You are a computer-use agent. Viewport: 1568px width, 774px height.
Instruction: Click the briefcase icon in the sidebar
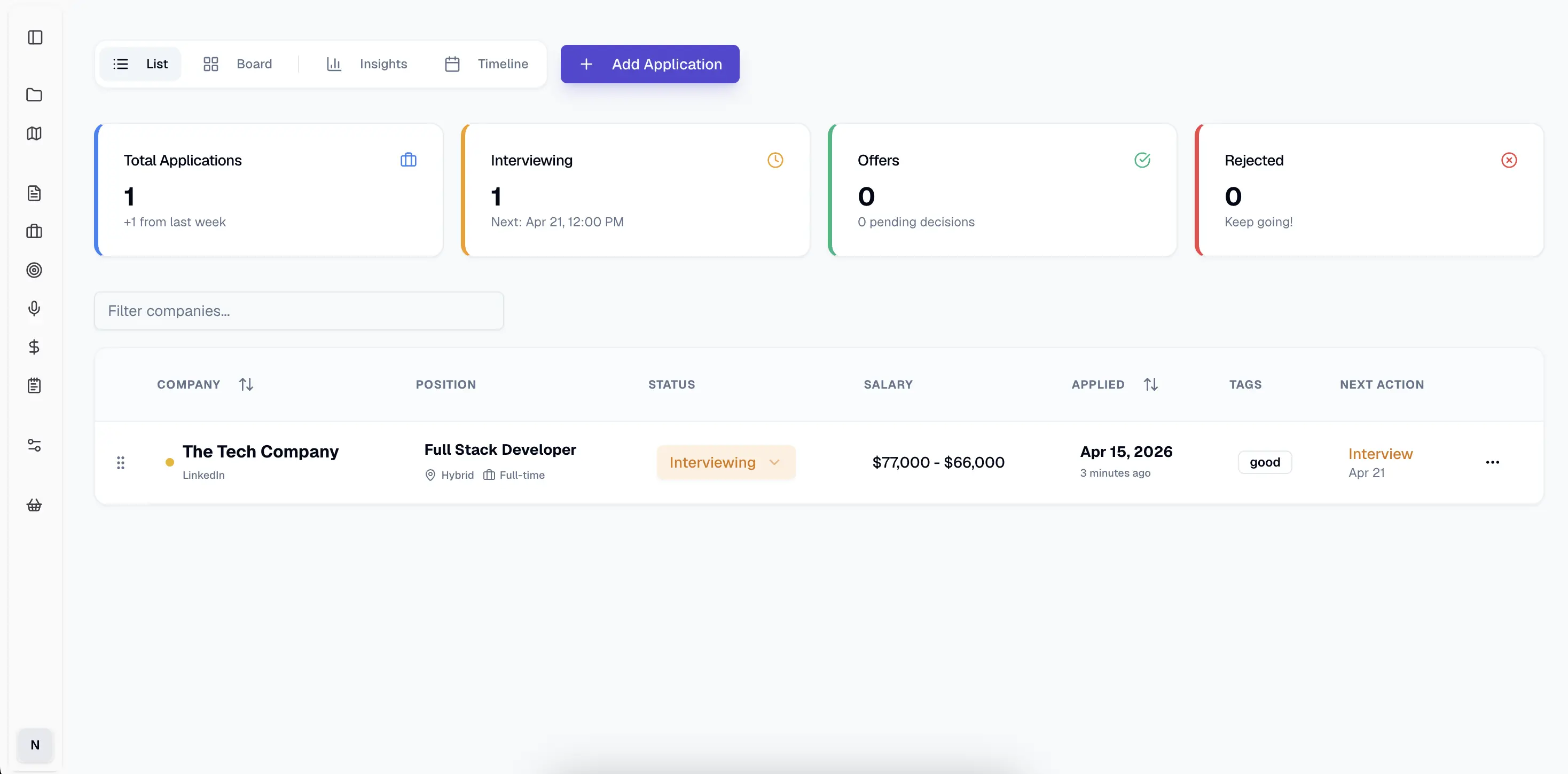click(35, 231)
